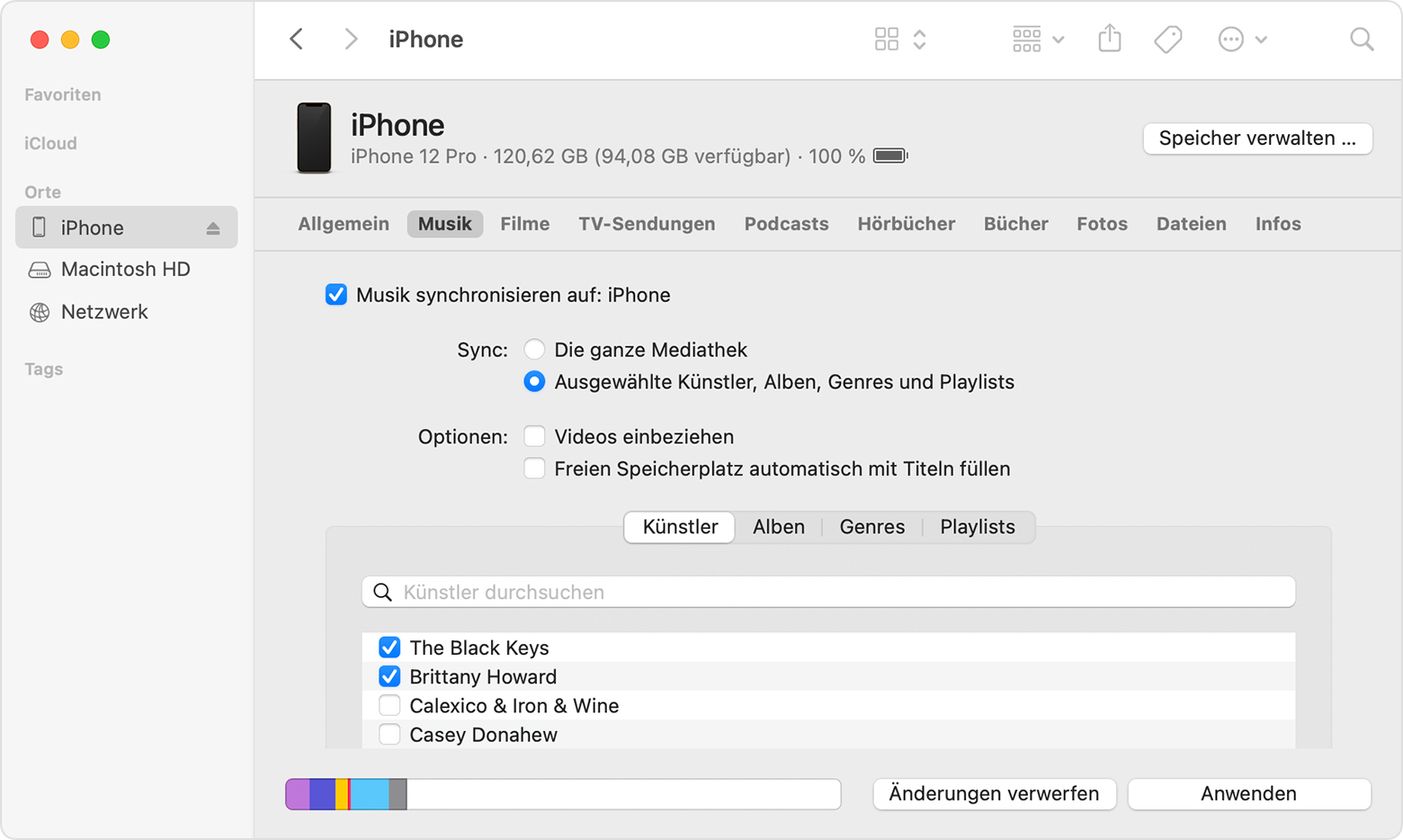Screen dimensions: 1403x840
Task: Open the group-by grid menu
Action: coord(1038,39)
